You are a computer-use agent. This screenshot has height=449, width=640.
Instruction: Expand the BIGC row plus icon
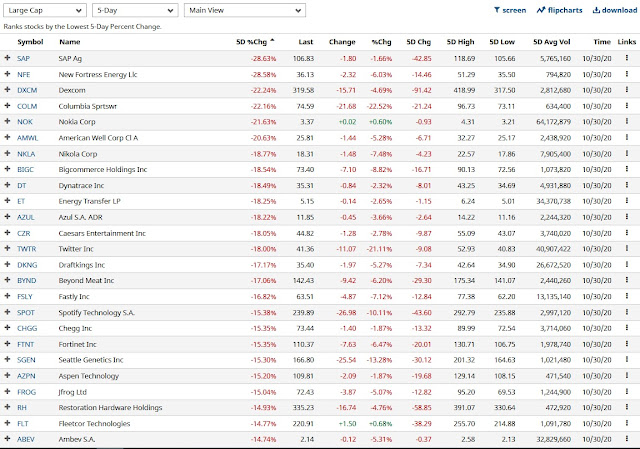click(x=7, y=169)
